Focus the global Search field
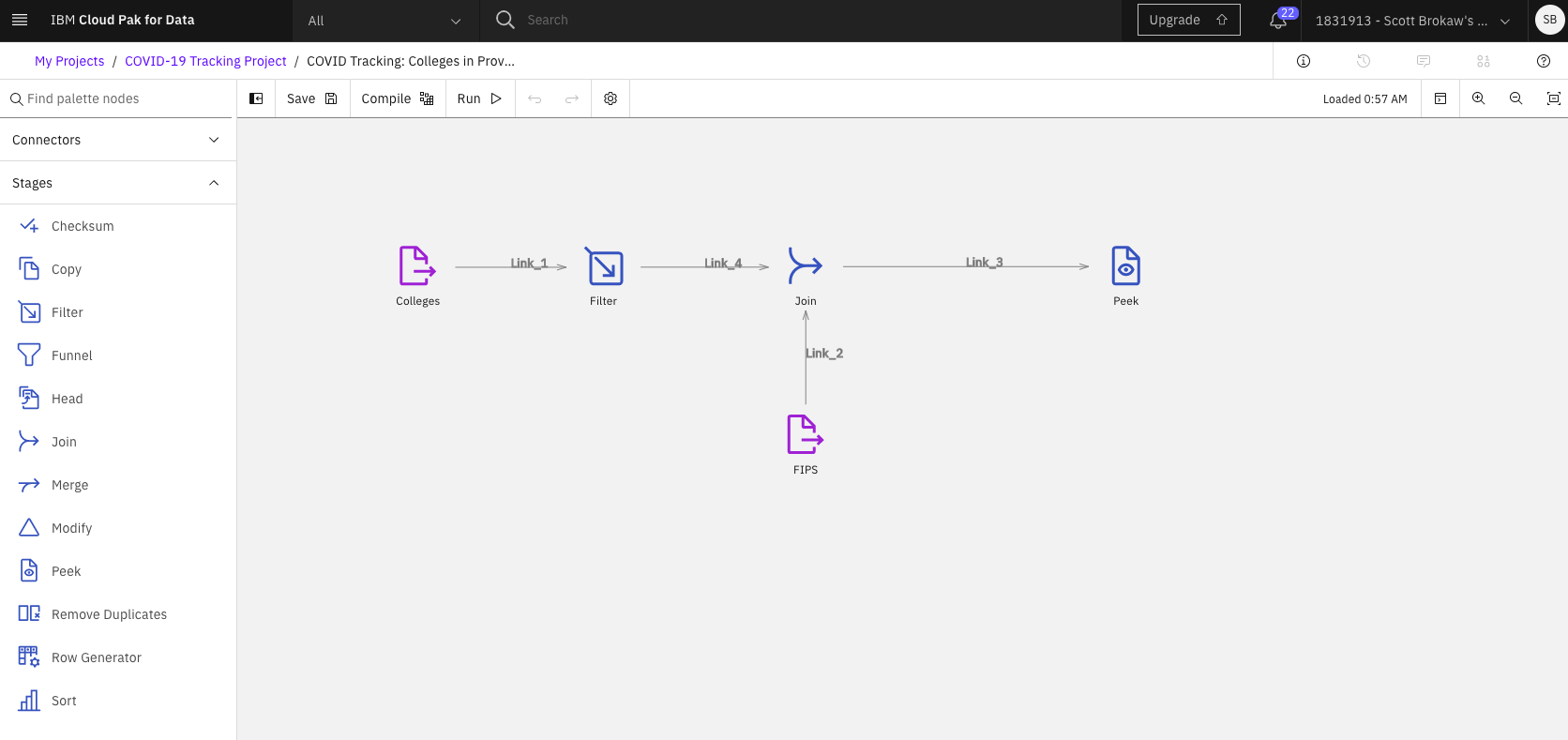Screen dimensions: 1568x740 (x=801, y=20)
